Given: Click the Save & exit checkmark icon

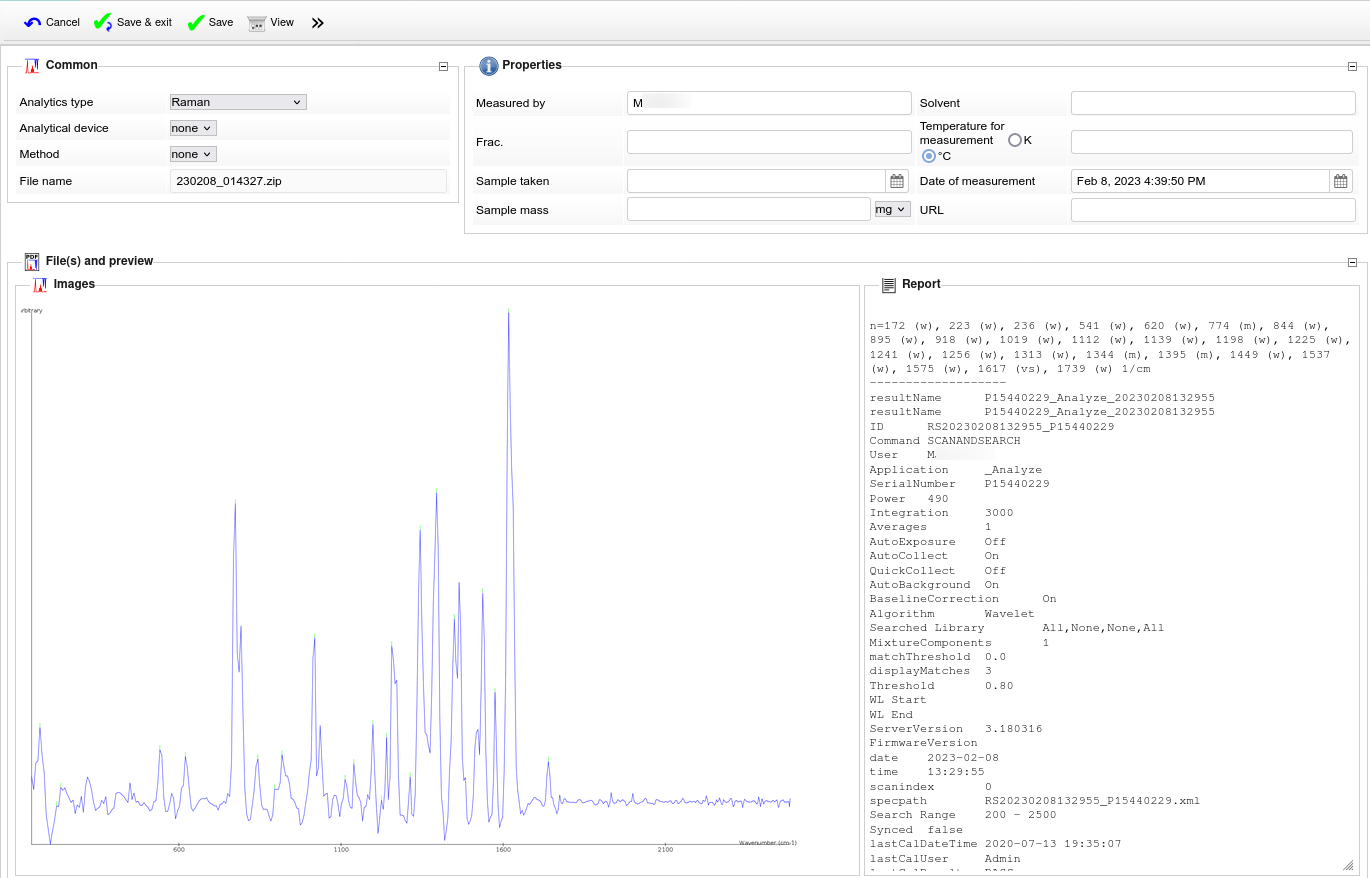Looking at the screenshot, I should point(102,22).
